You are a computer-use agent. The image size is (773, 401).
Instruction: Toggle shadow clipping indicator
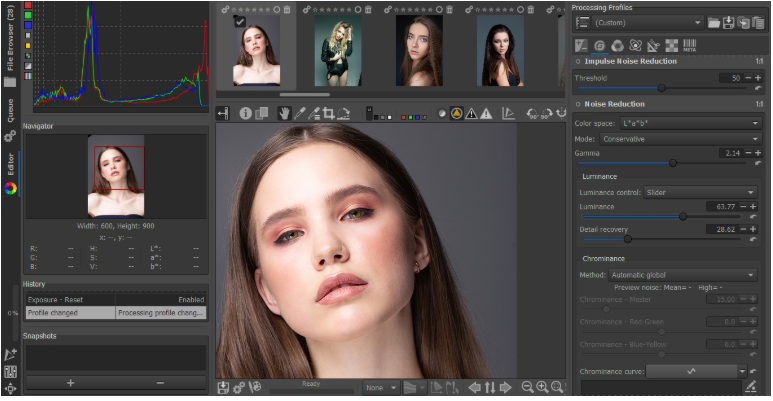(x=471, y=113)
